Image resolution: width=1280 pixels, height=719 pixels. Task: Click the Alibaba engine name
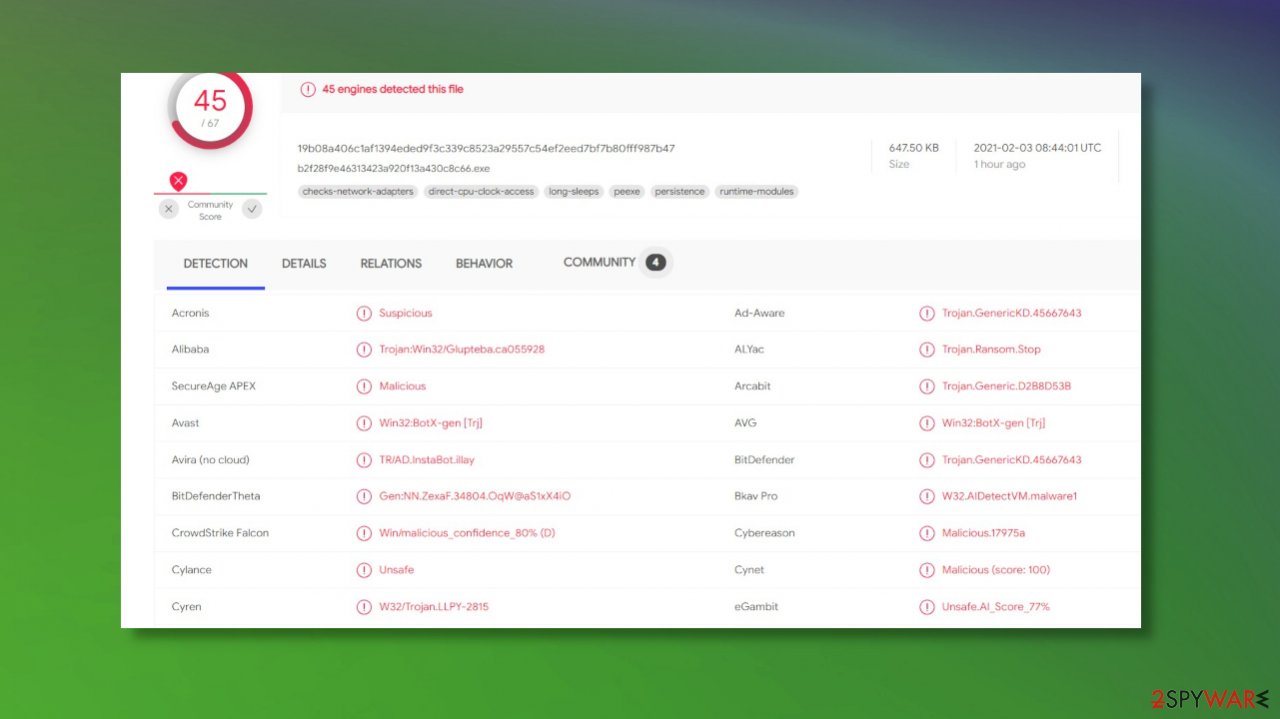190,350
